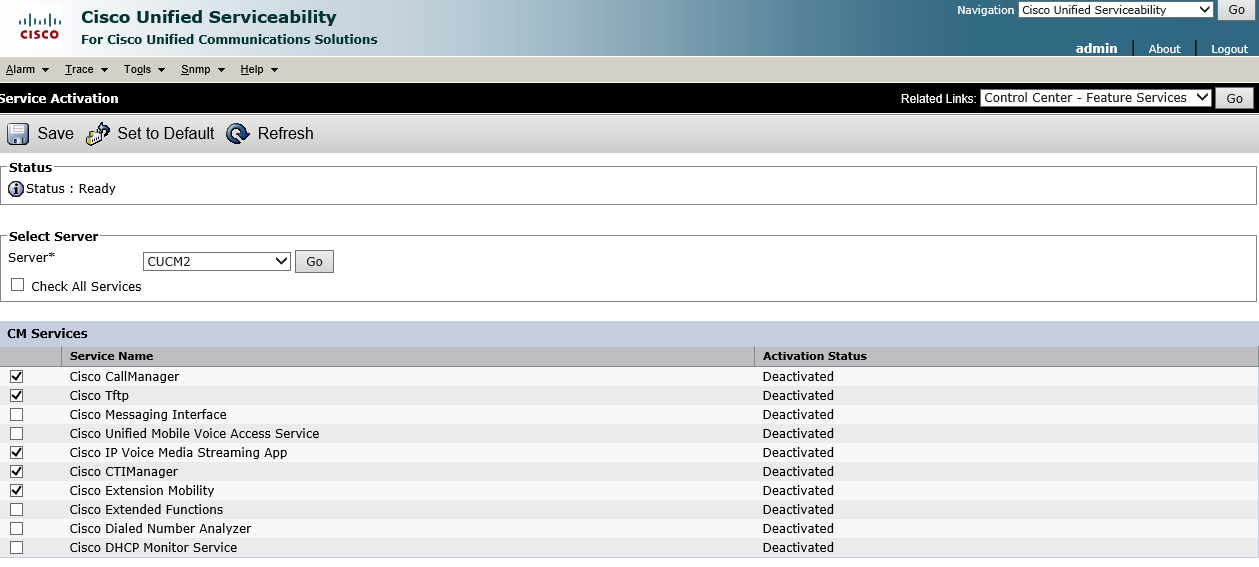1259x567 pixels.
Task: Check Cisco DHCP Monitor Service box
Action: point(17,548)
